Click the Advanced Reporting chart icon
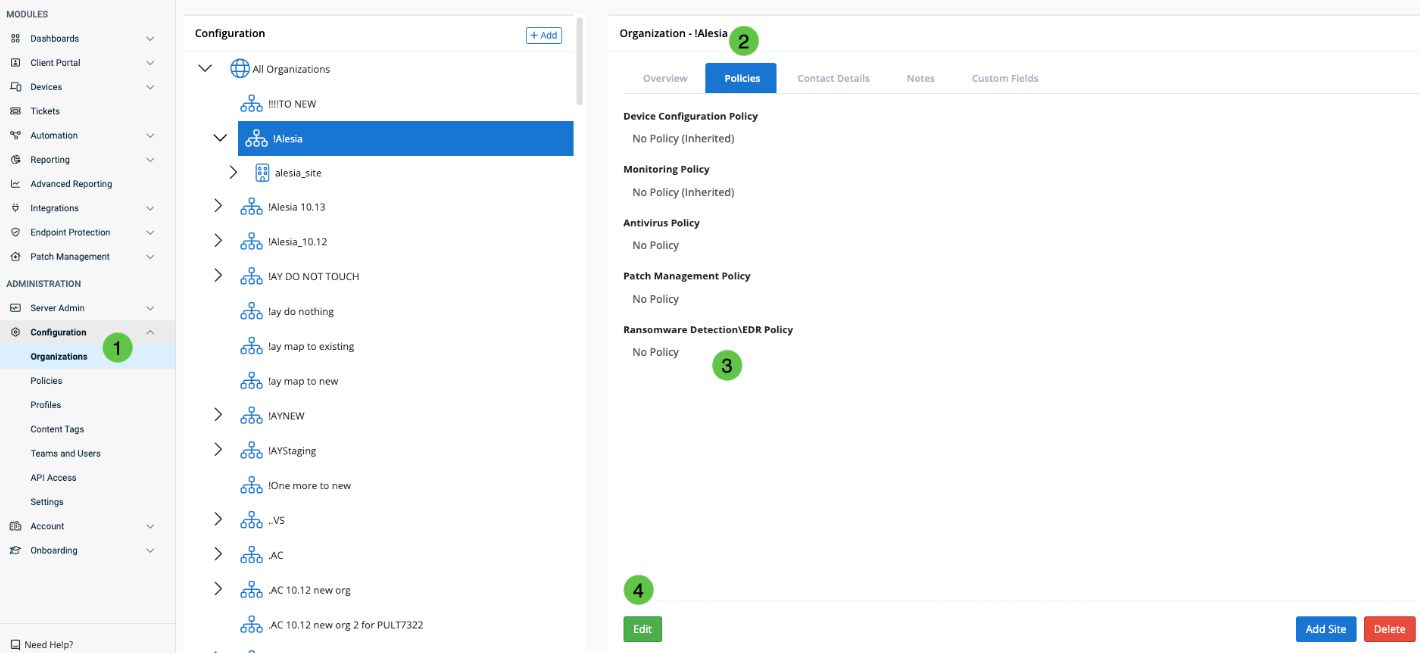 coord(15,184)
